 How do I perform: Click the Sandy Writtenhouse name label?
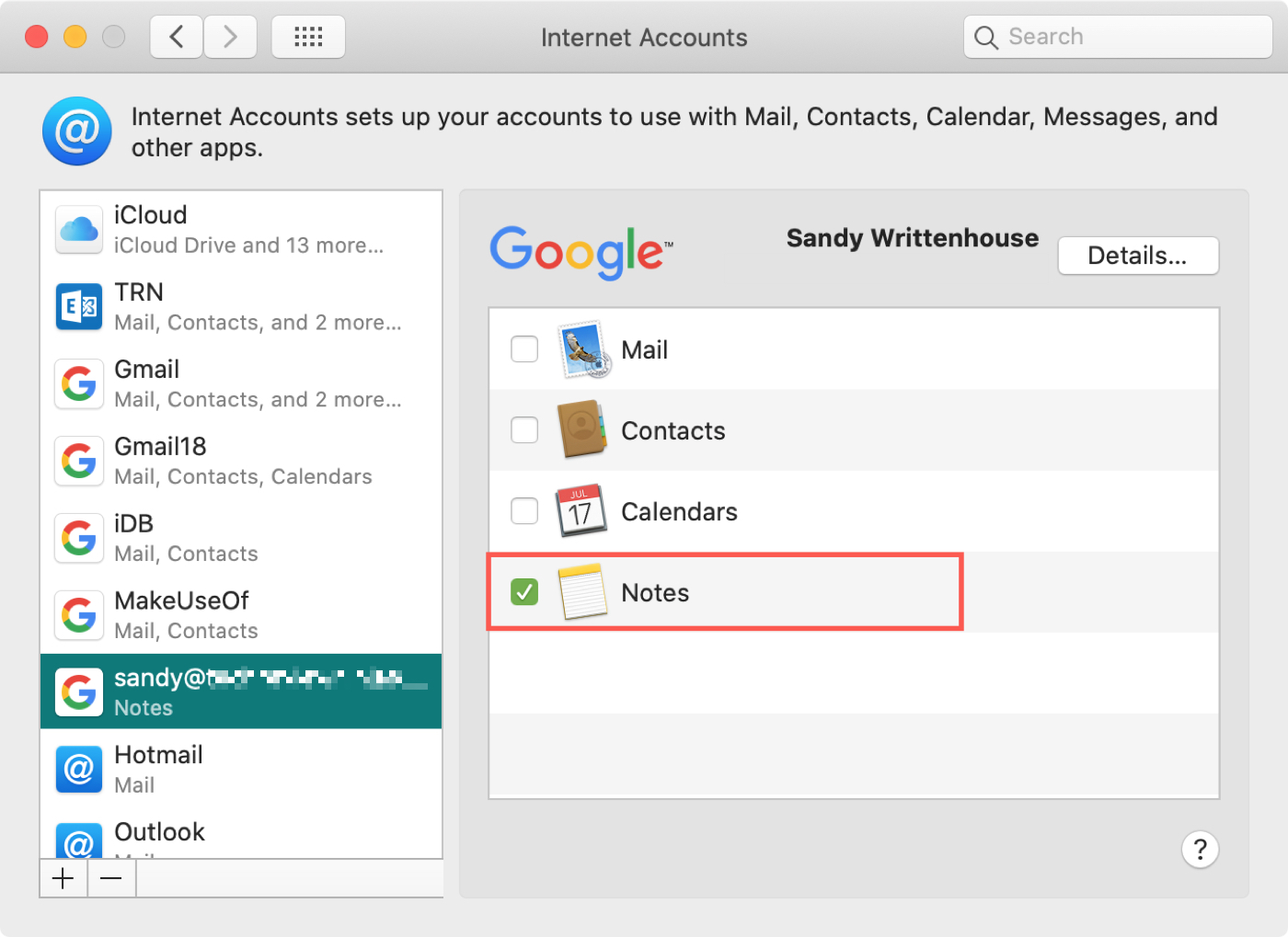click(912, 238)
